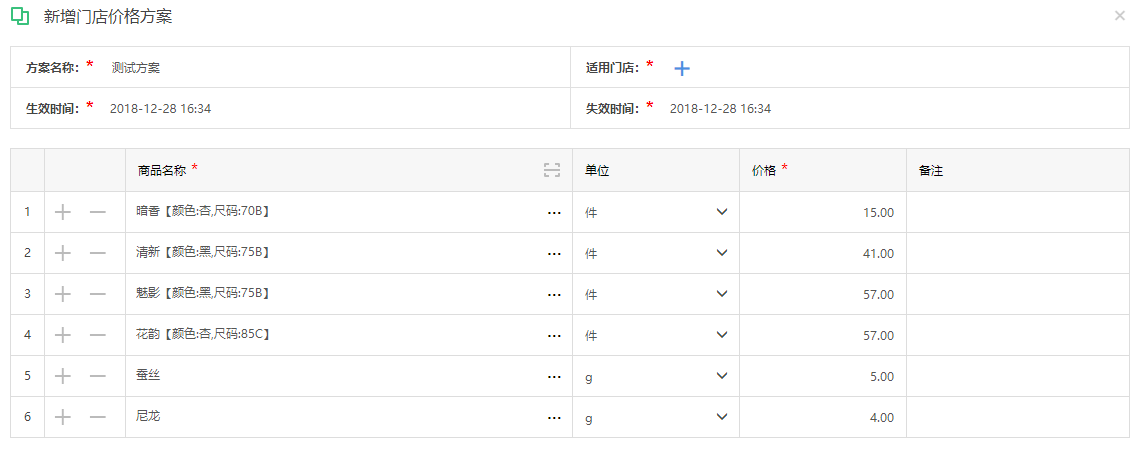This screenshot has height=459, width=1141.
Task: Edit the 方案名称 field containing 测试方案
Action: pyautogui.click(x=336, y=68)
